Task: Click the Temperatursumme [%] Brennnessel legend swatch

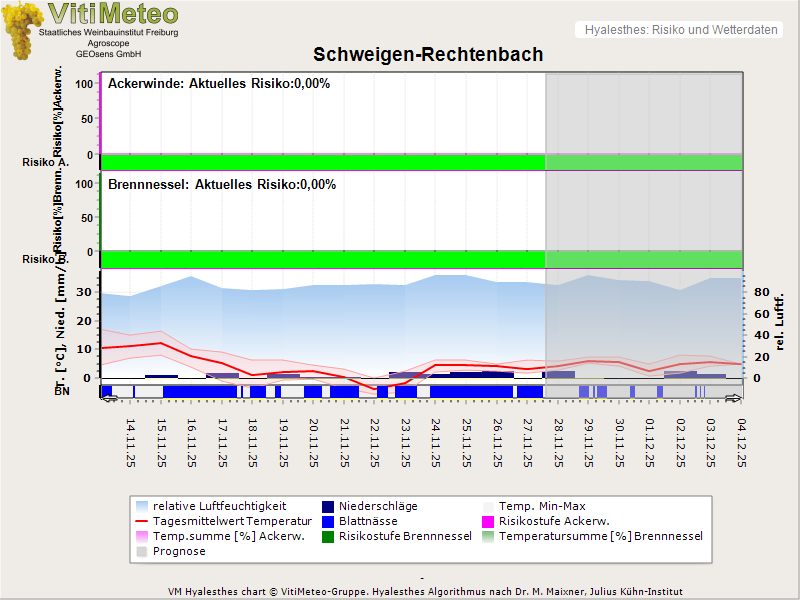Action: 488,536
